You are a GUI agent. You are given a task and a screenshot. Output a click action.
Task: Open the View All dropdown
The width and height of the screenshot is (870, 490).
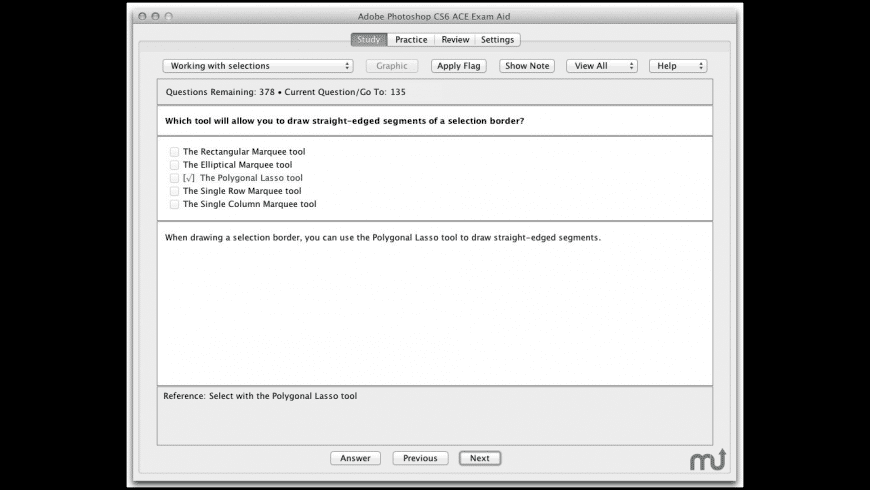[x=601, y=65]
